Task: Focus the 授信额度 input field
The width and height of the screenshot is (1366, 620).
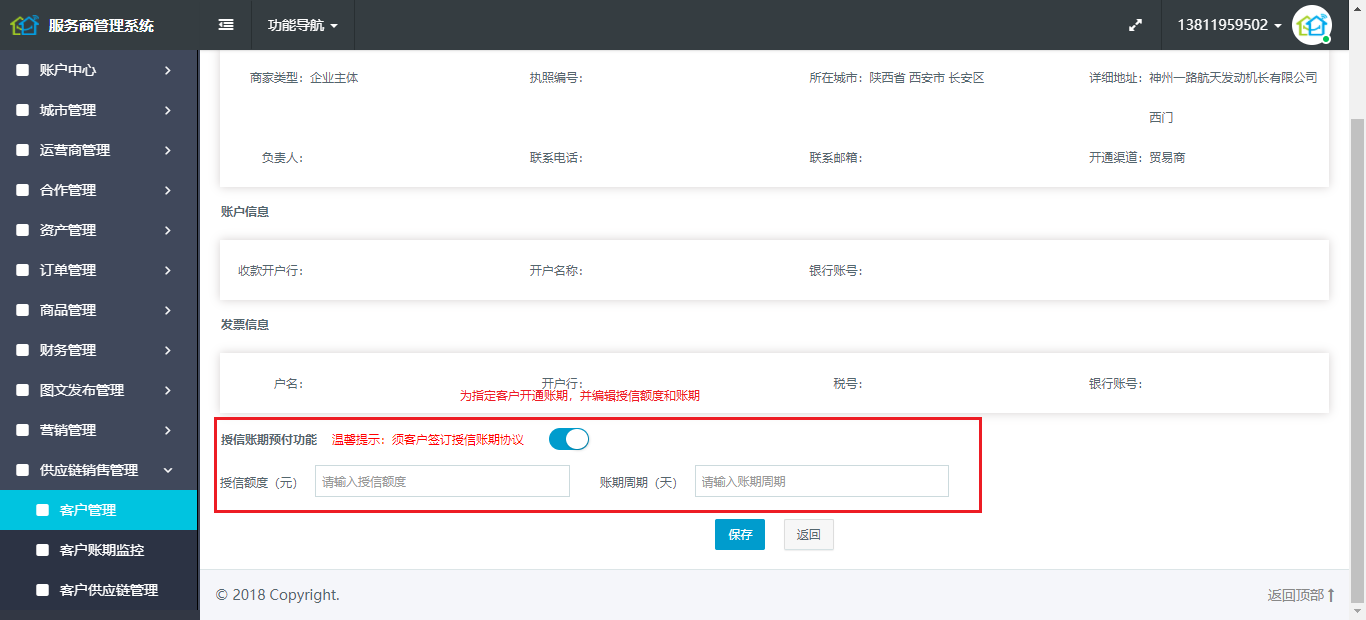Action: pyautogui.click(x=442, y=481)
